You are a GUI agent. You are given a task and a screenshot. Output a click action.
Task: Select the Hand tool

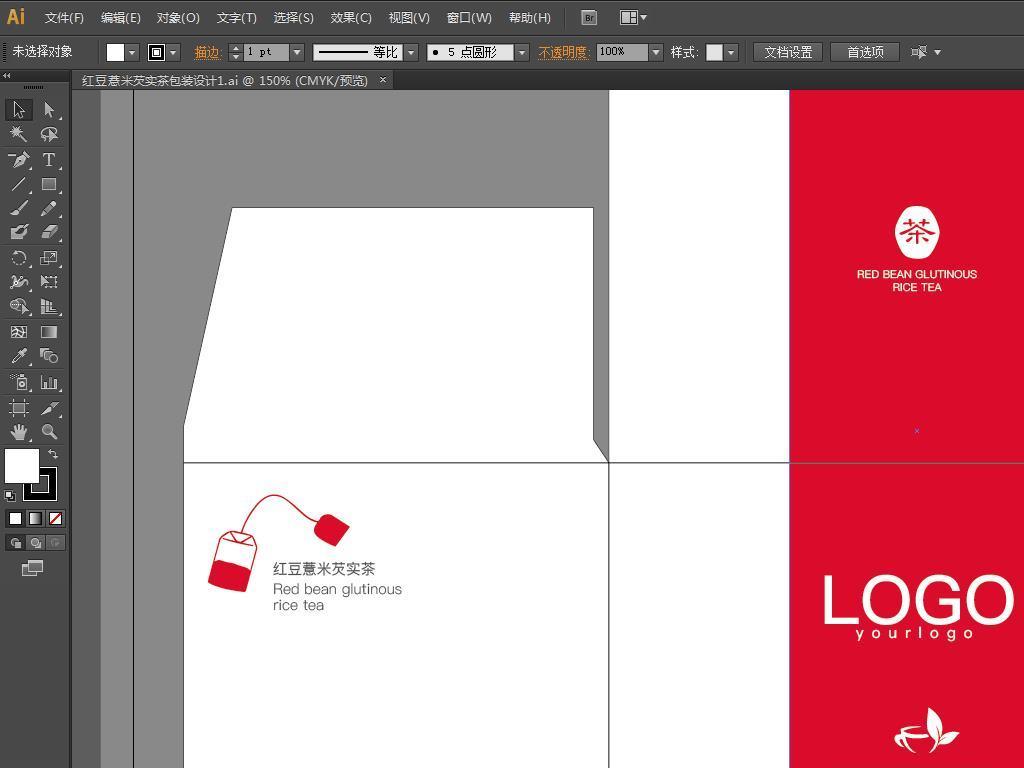19,432
